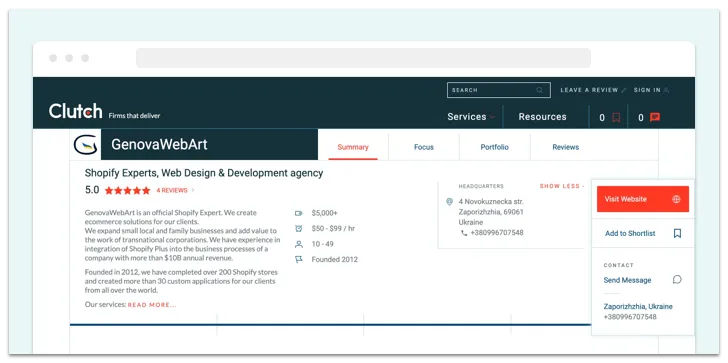728x363 pixels.
Task: Click the five-star rating
Action: pos(128,190)
